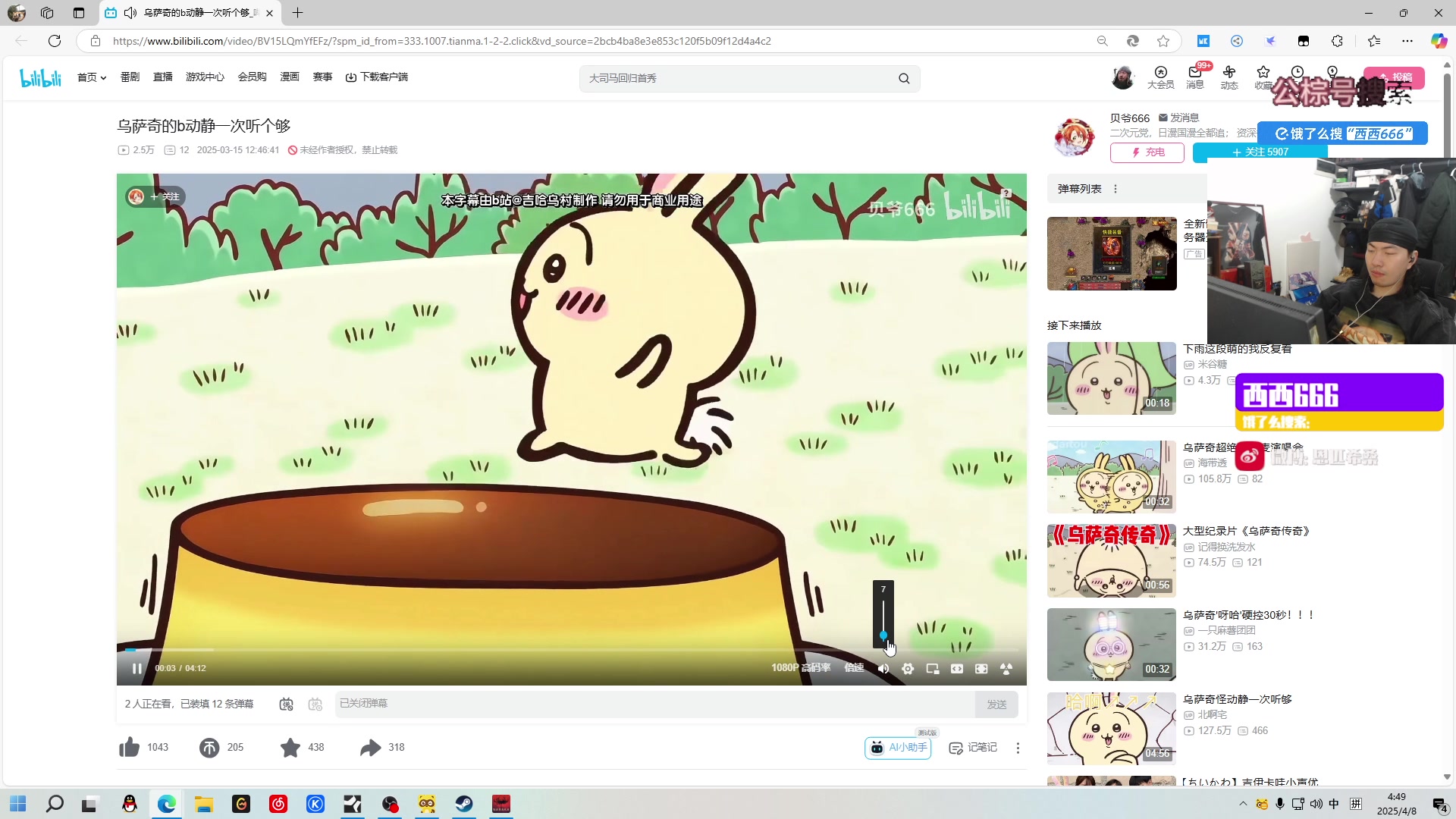
Task: Open more options beside 记笔记
Action: click(x=1018, y=748)
